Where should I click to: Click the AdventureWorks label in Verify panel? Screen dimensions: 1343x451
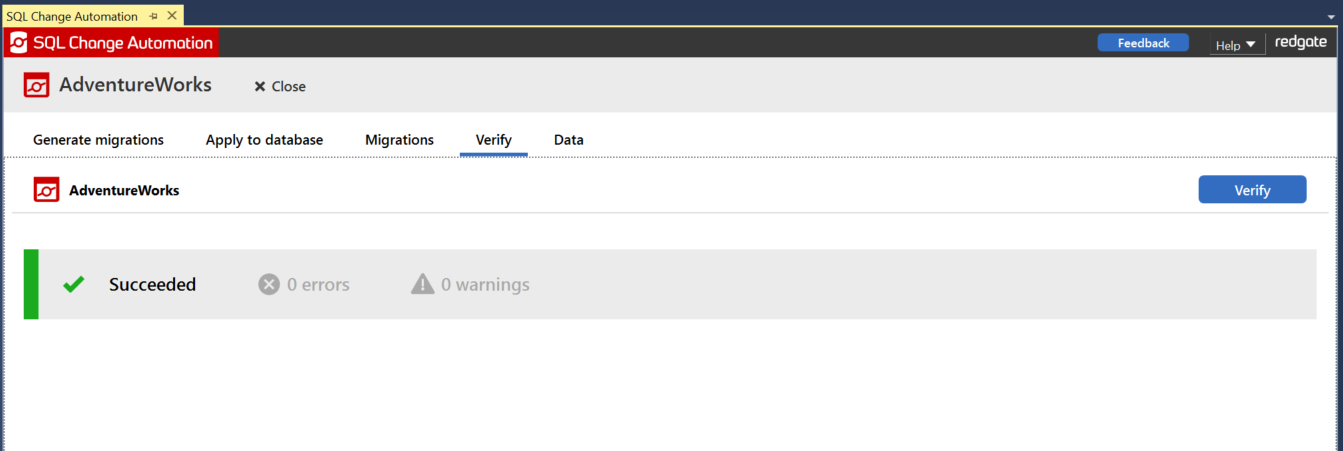pyautogui.click(x=124, y=190)
